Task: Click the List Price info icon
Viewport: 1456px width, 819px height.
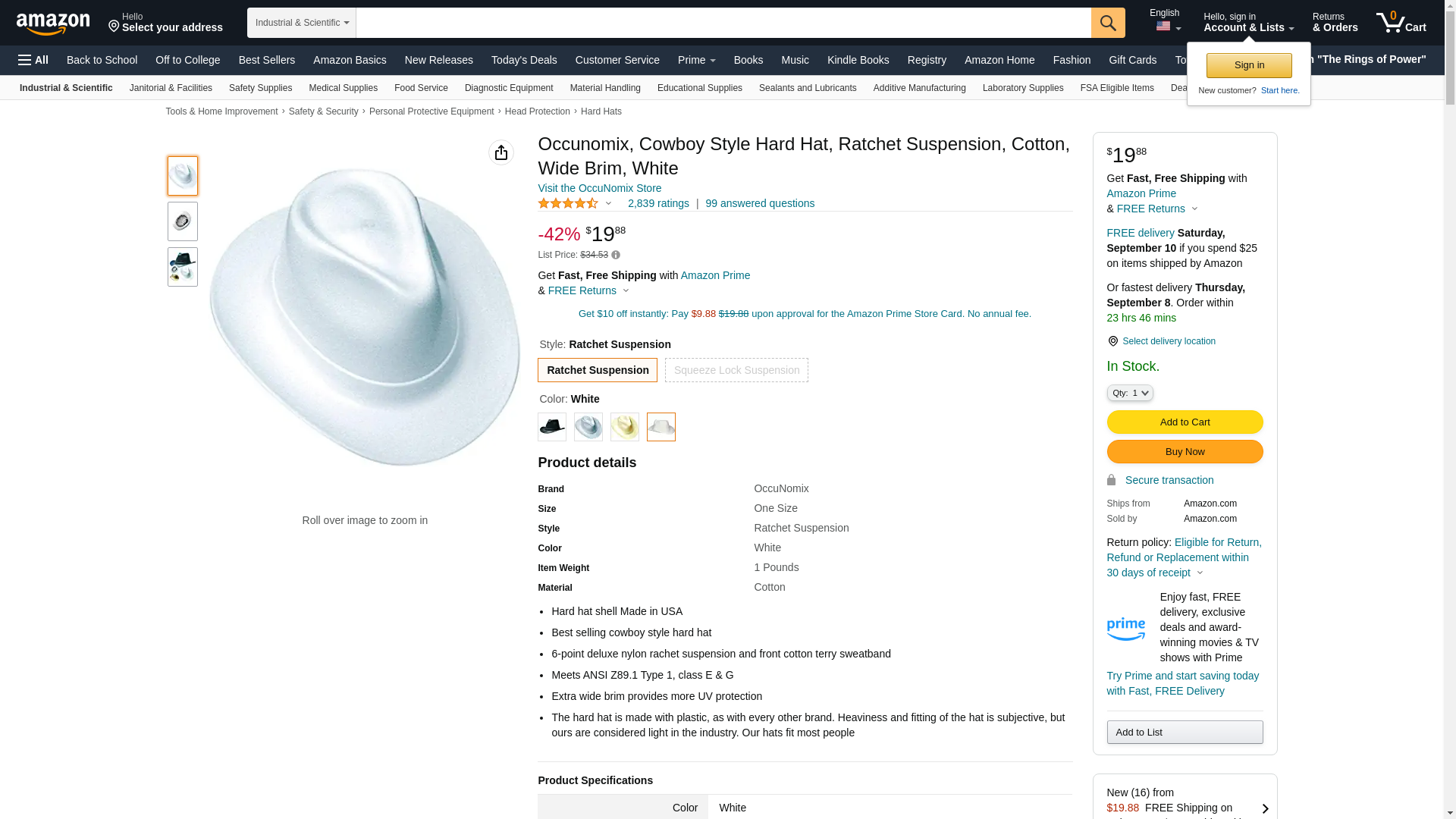Action: pyautogui.click(x=616, y=256)
